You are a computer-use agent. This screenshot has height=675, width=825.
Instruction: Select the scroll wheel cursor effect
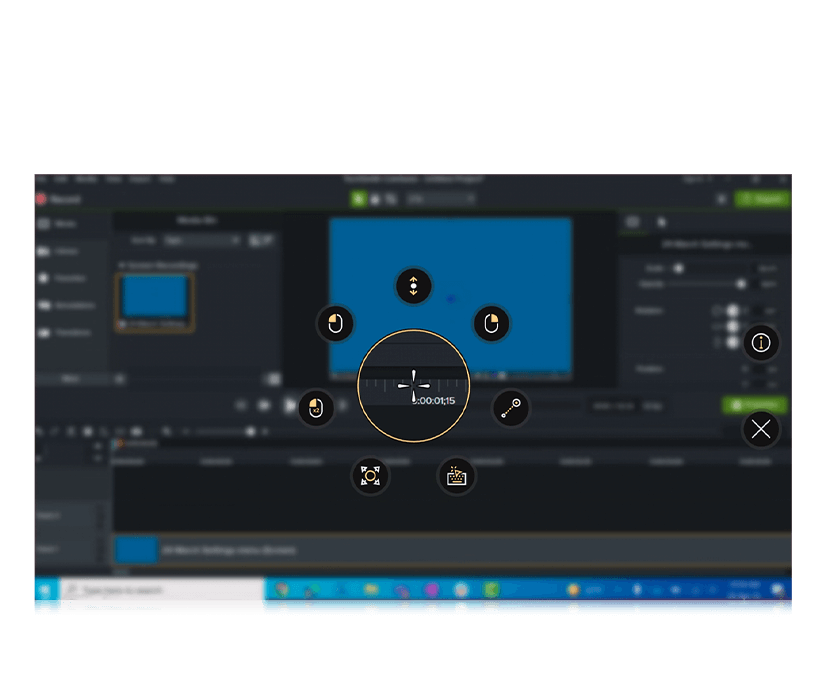pyautogui.click(x=414, y=286)
